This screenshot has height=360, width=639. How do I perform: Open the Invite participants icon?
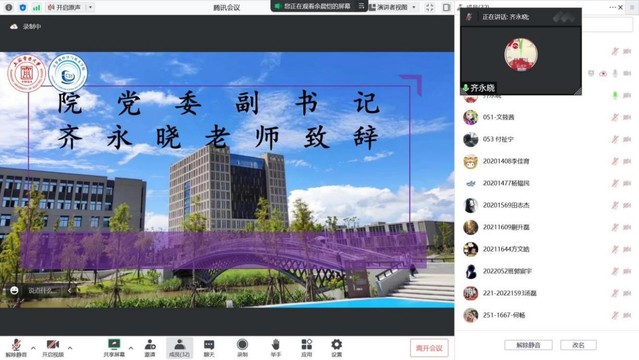coord(150,348)
